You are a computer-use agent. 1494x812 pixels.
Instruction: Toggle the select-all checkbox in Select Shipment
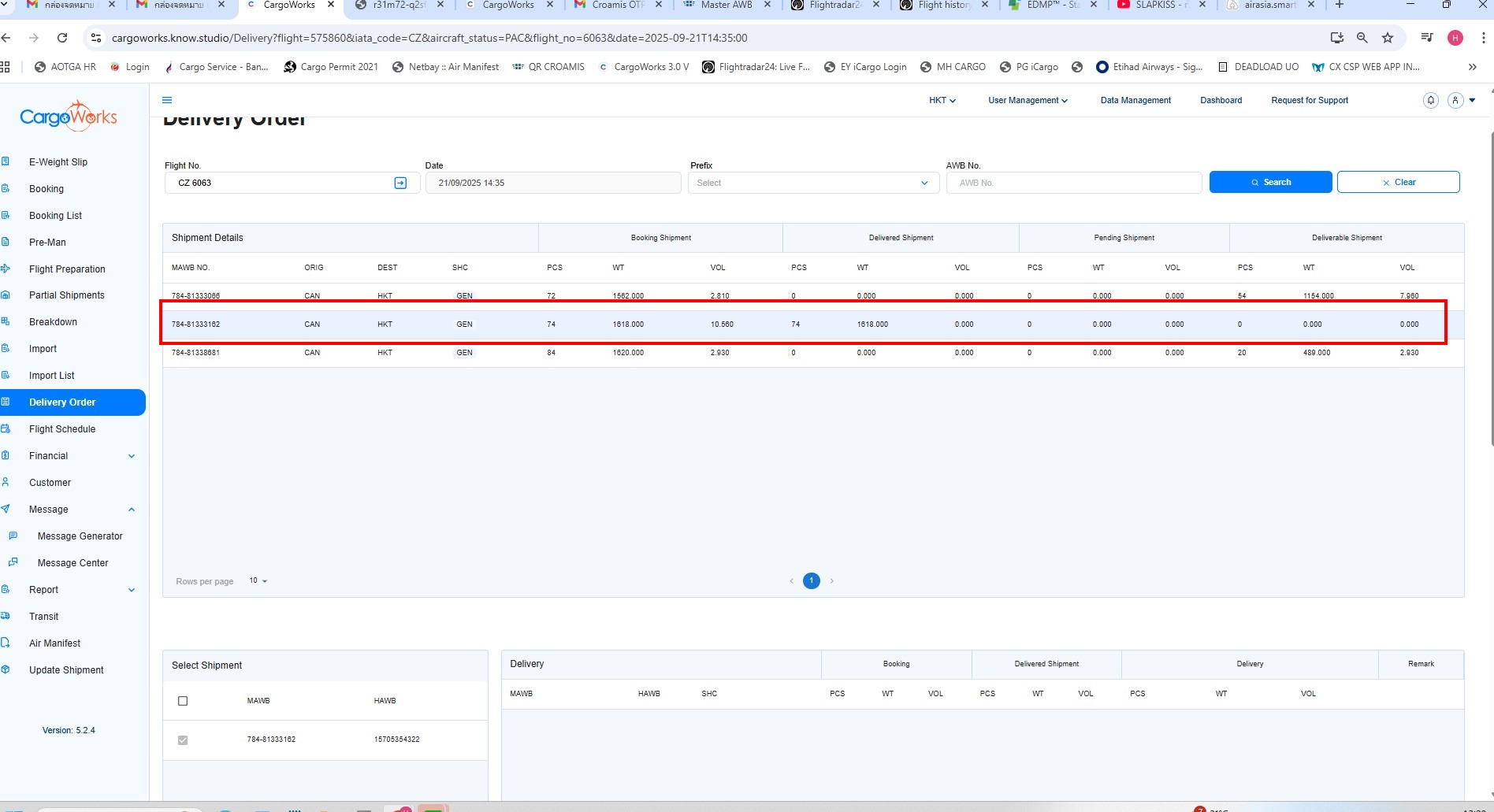coord(183,701)
